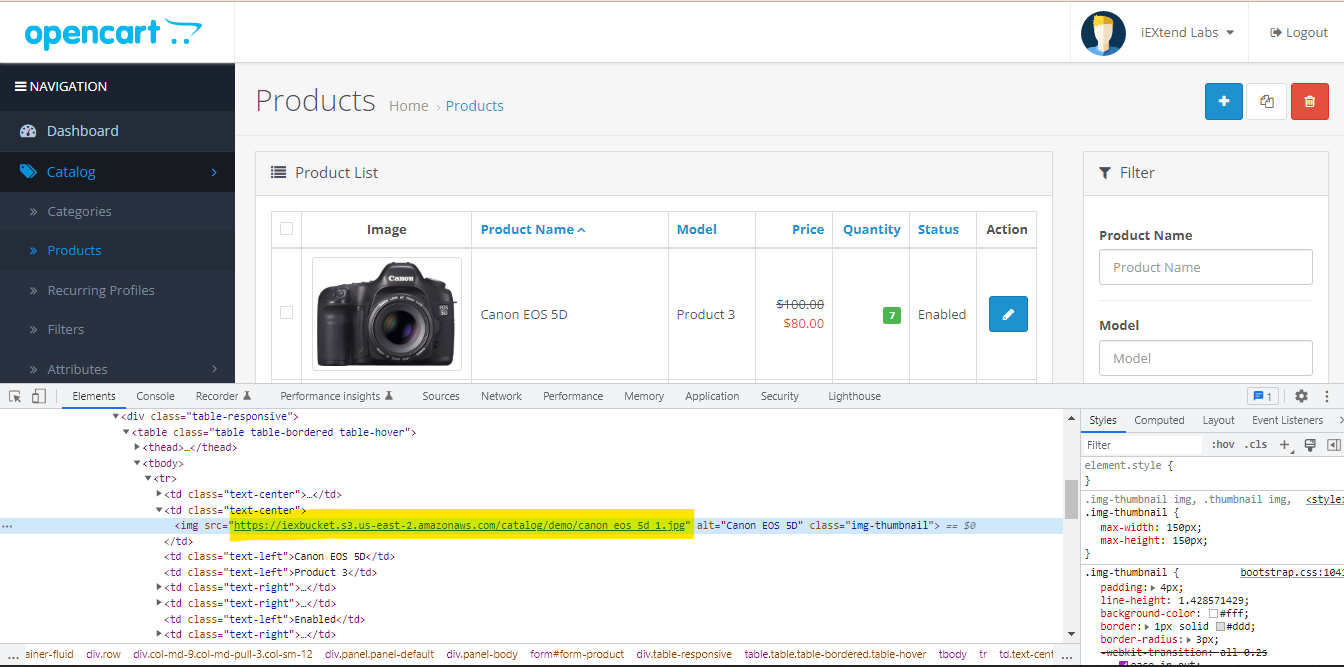This screenshot has height=667, width=1344.
Task: Expand the Catalog menu chevron
Action: point(214,173)
